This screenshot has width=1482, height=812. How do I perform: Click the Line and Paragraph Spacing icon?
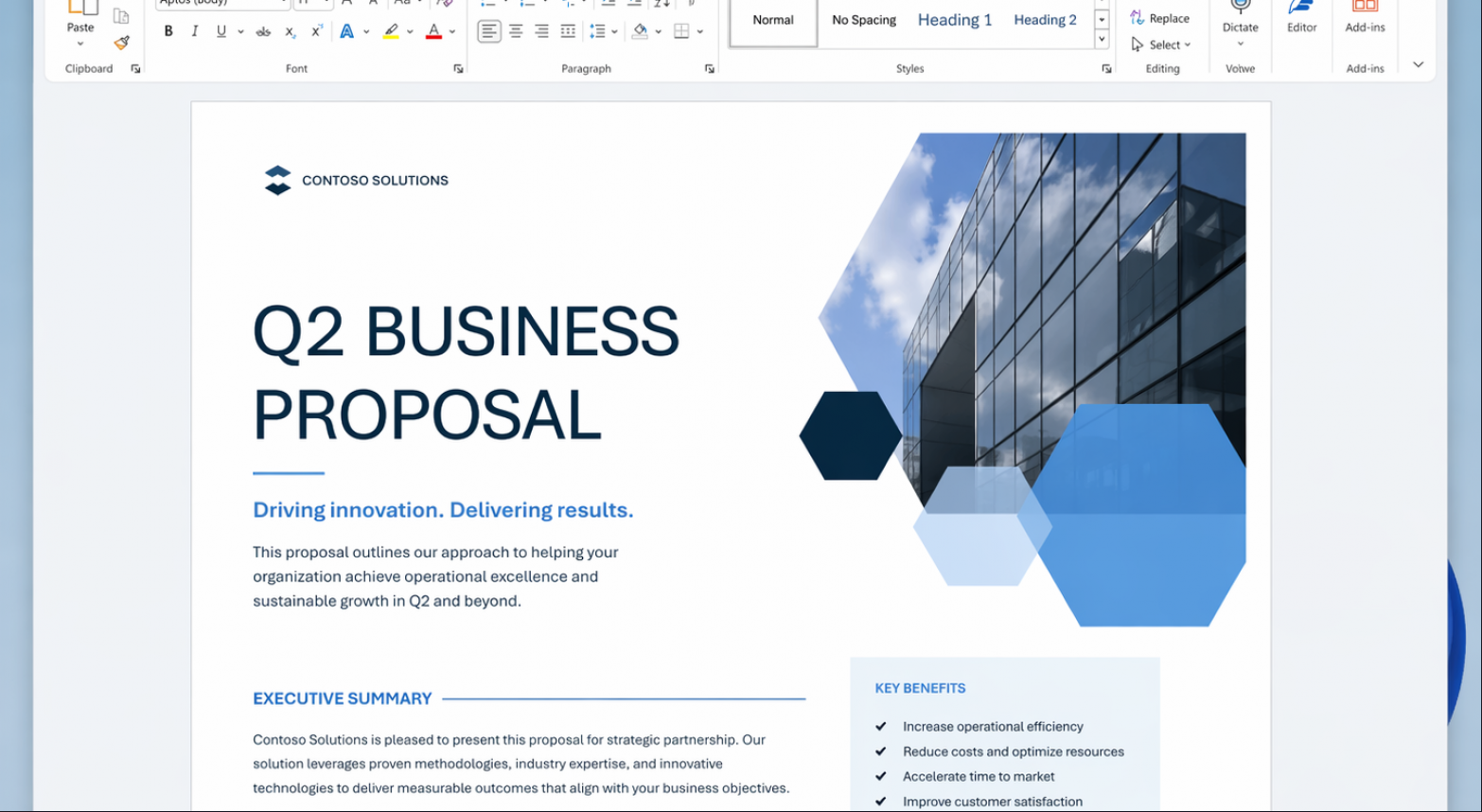(x=597, y=31)
